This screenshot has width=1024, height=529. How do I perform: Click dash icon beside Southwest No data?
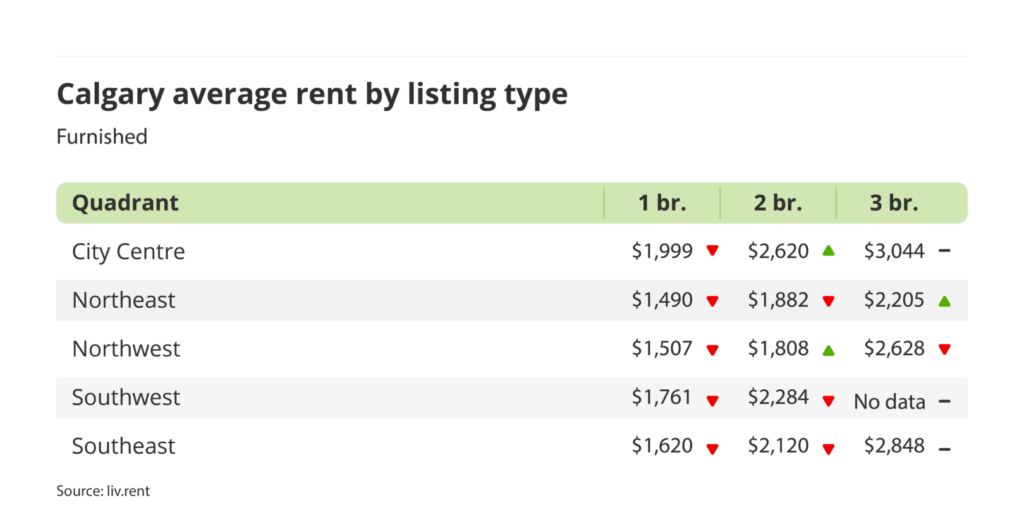[x=945, y=402]
